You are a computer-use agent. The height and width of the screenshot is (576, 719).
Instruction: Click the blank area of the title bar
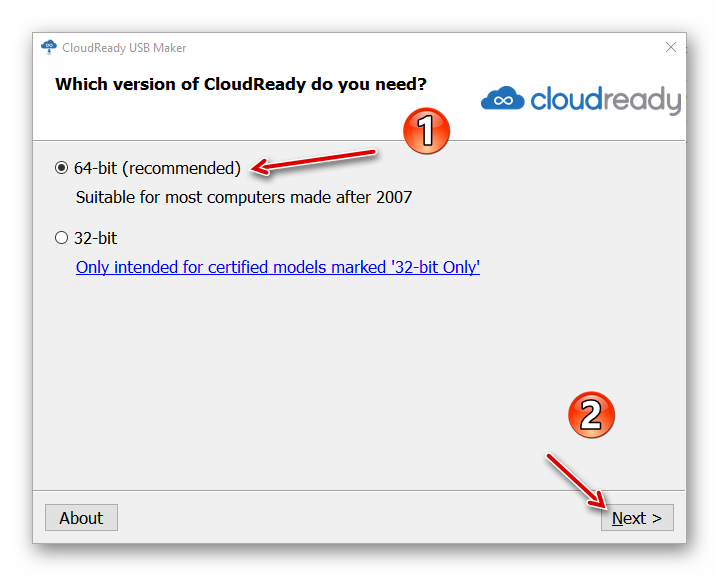[400, 47]
